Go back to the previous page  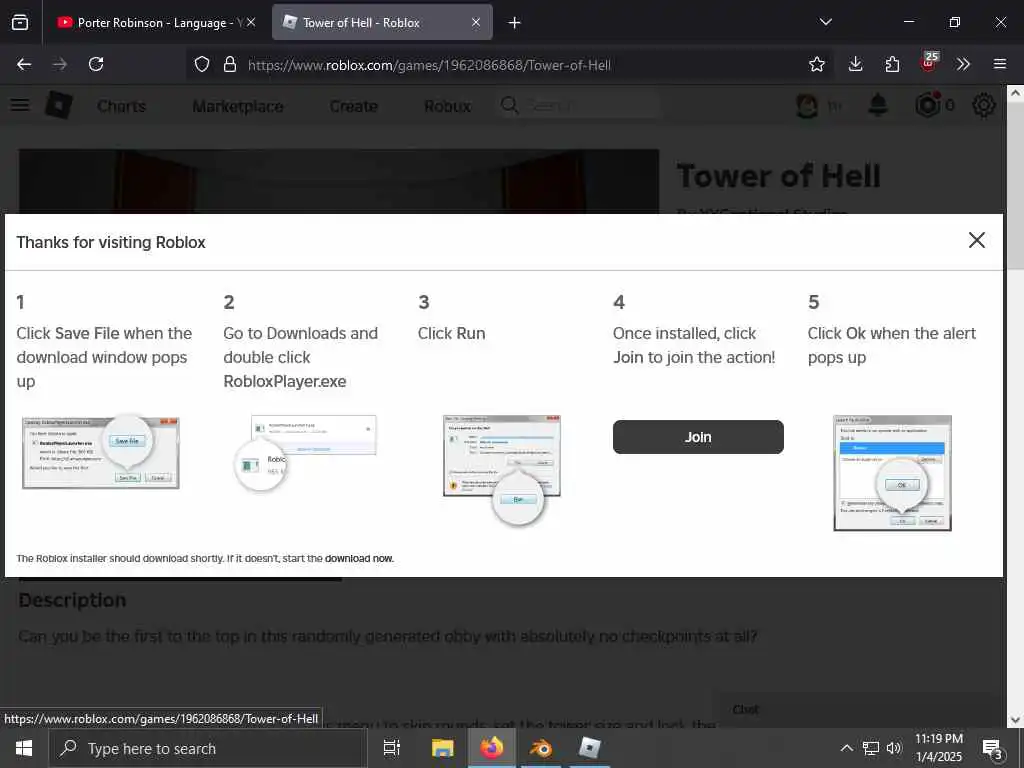pyautogui.click(x=24, y=64)
